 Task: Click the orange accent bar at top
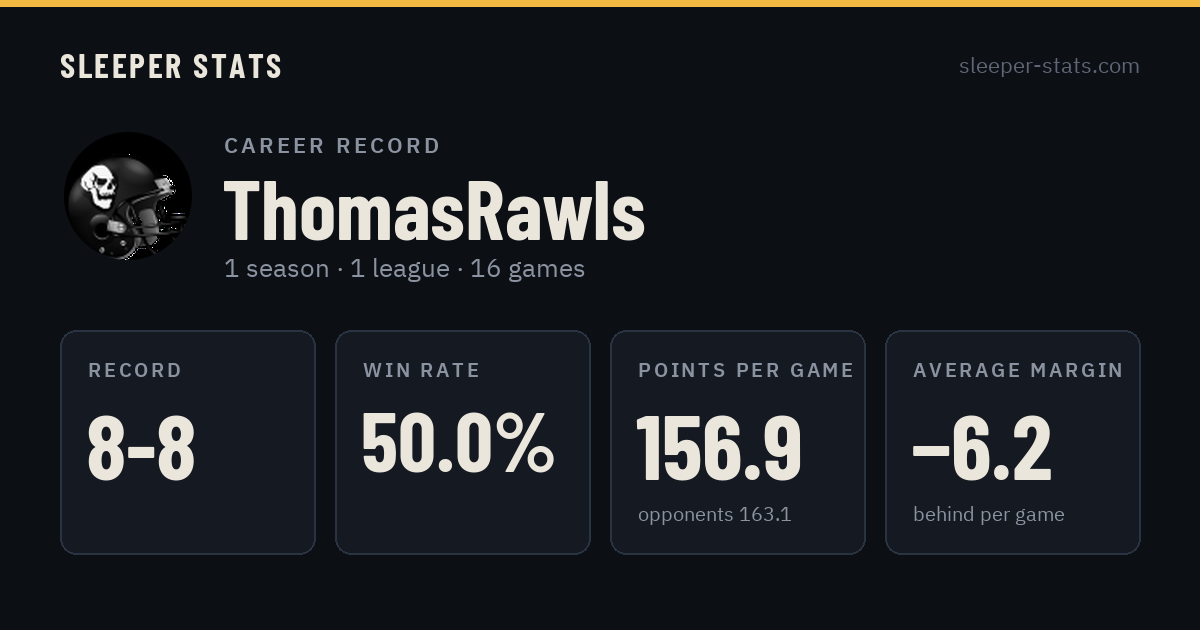(x=600, y=3)
